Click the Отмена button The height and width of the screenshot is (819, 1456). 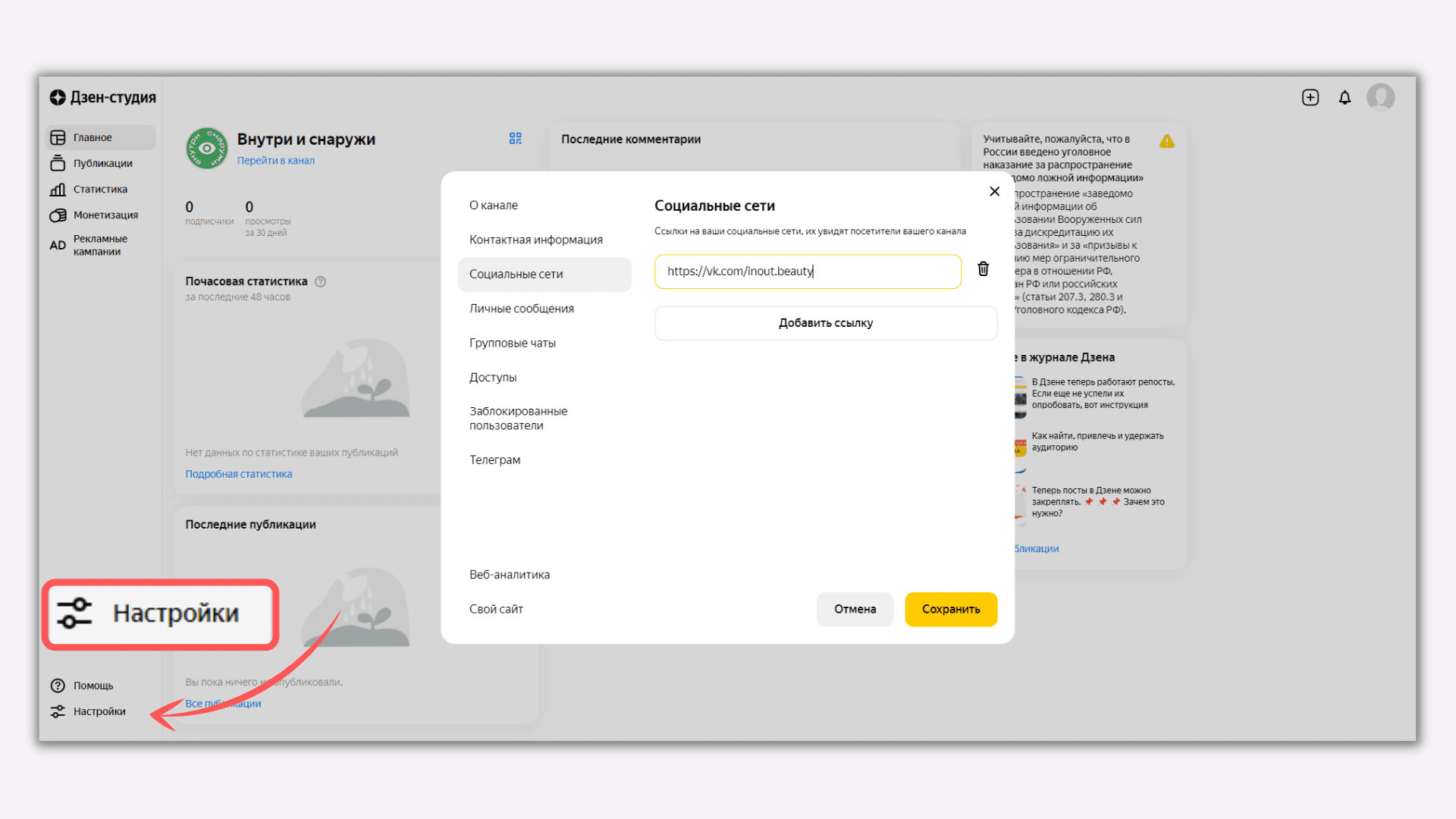855,609
